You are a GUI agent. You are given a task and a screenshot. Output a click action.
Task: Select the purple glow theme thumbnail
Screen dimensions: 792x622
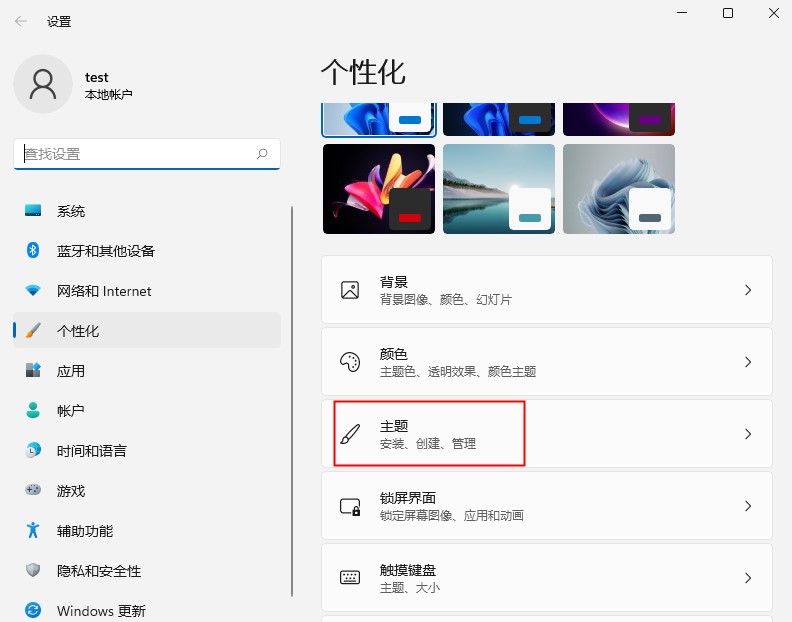click(619, 119)
